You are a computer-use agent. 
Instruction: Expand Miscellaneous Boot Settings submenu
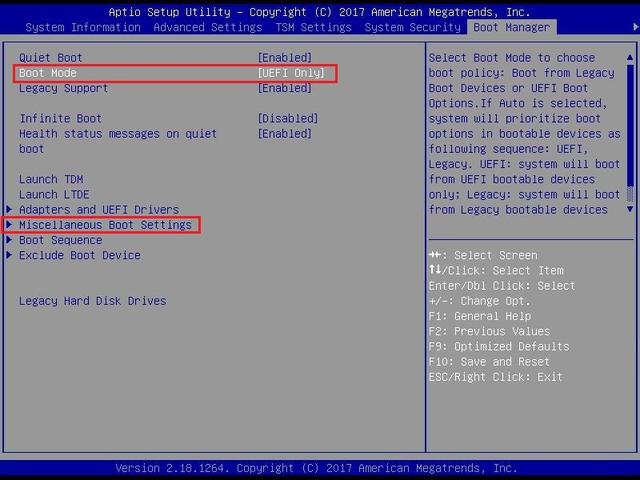[105, 225]
